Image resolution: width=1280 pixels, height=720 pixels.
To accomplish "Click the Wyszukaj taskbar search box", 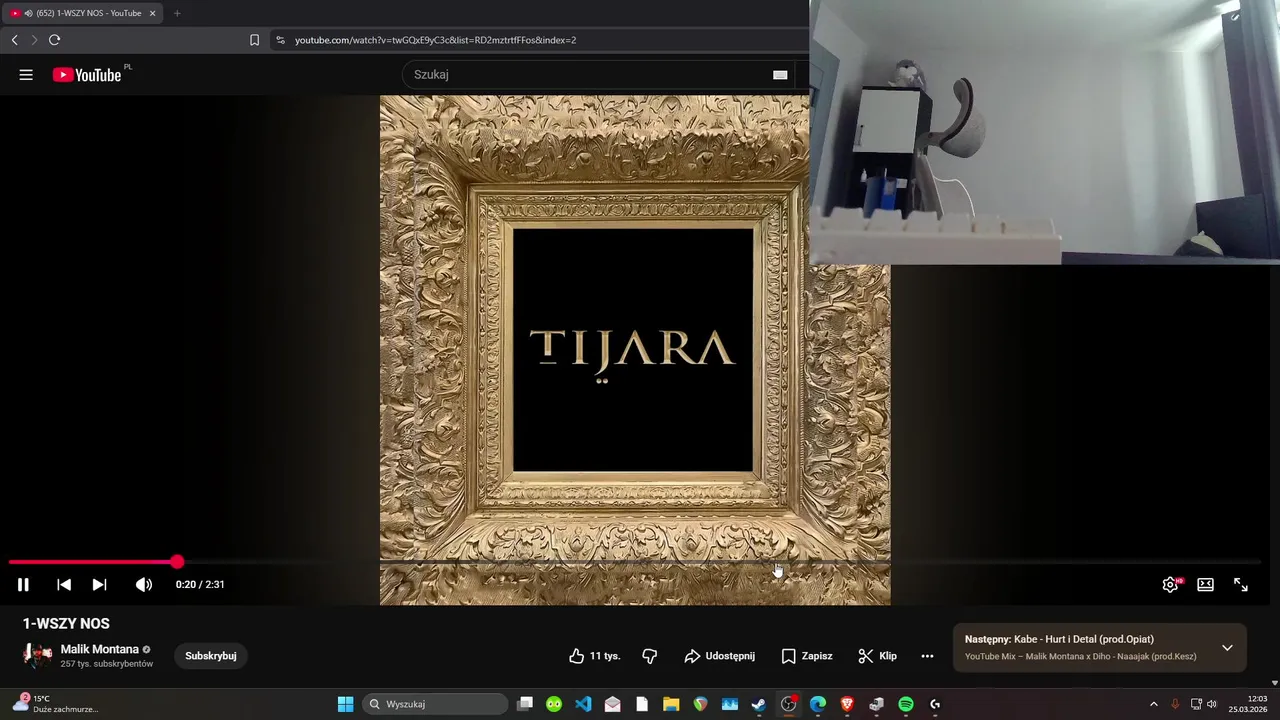I will [x=435, y=704].
